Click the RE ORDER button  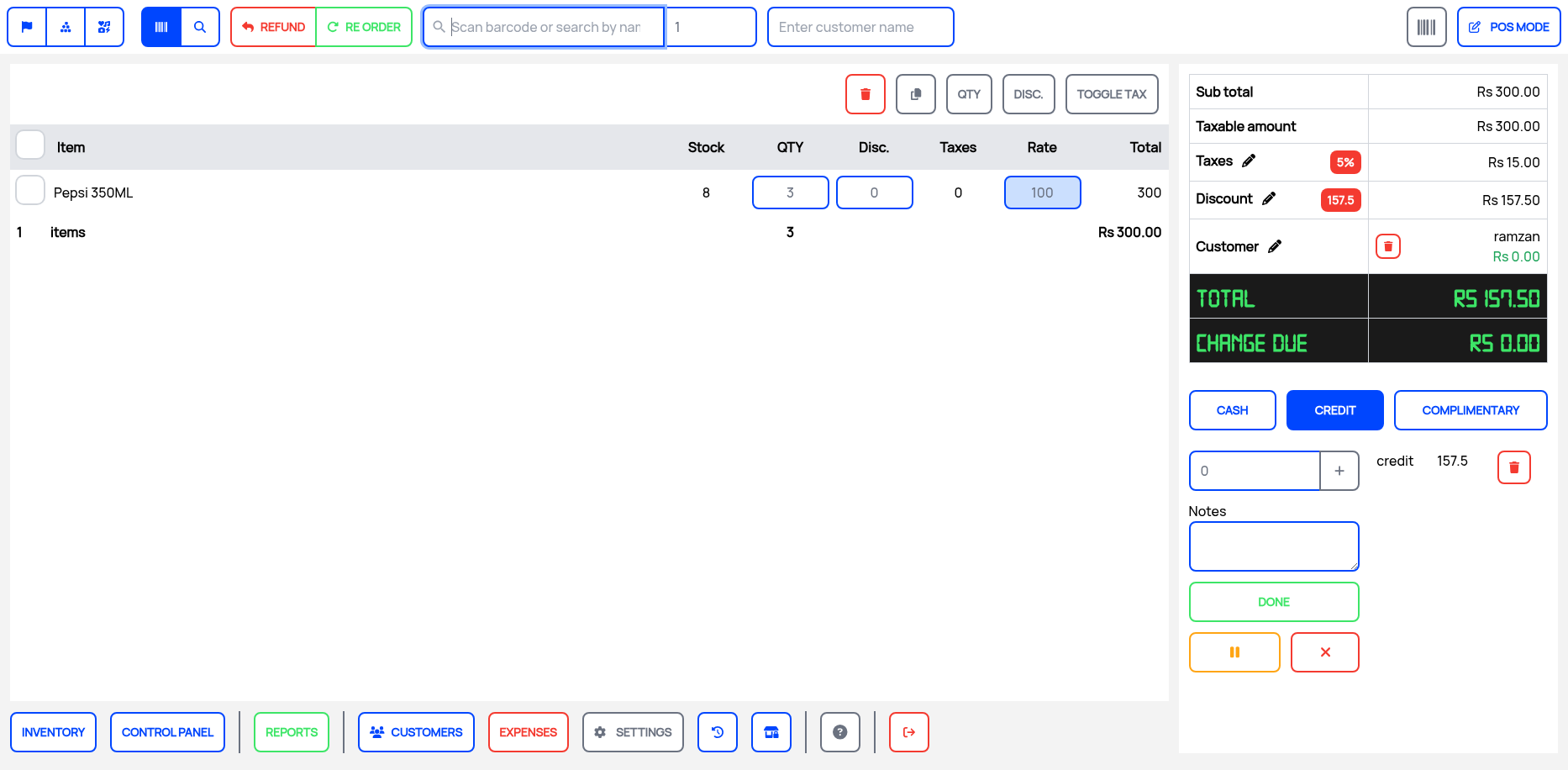click(364, 27)
